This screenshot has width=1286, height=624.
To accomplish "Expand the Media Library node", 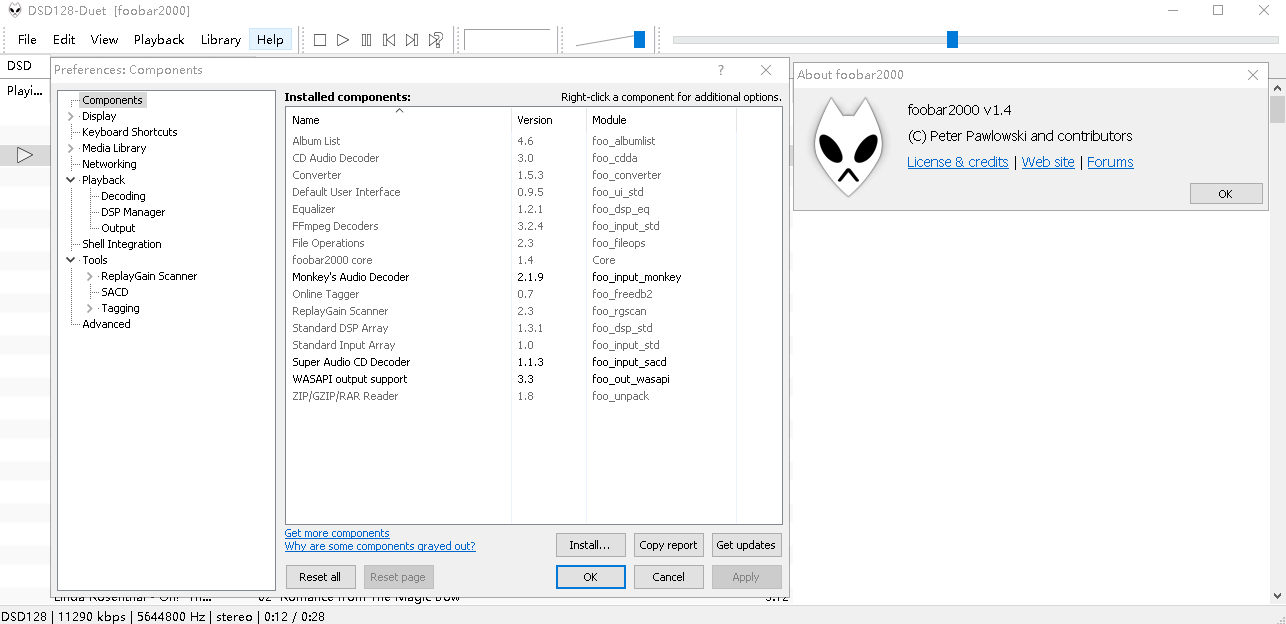I will (71, 148).
